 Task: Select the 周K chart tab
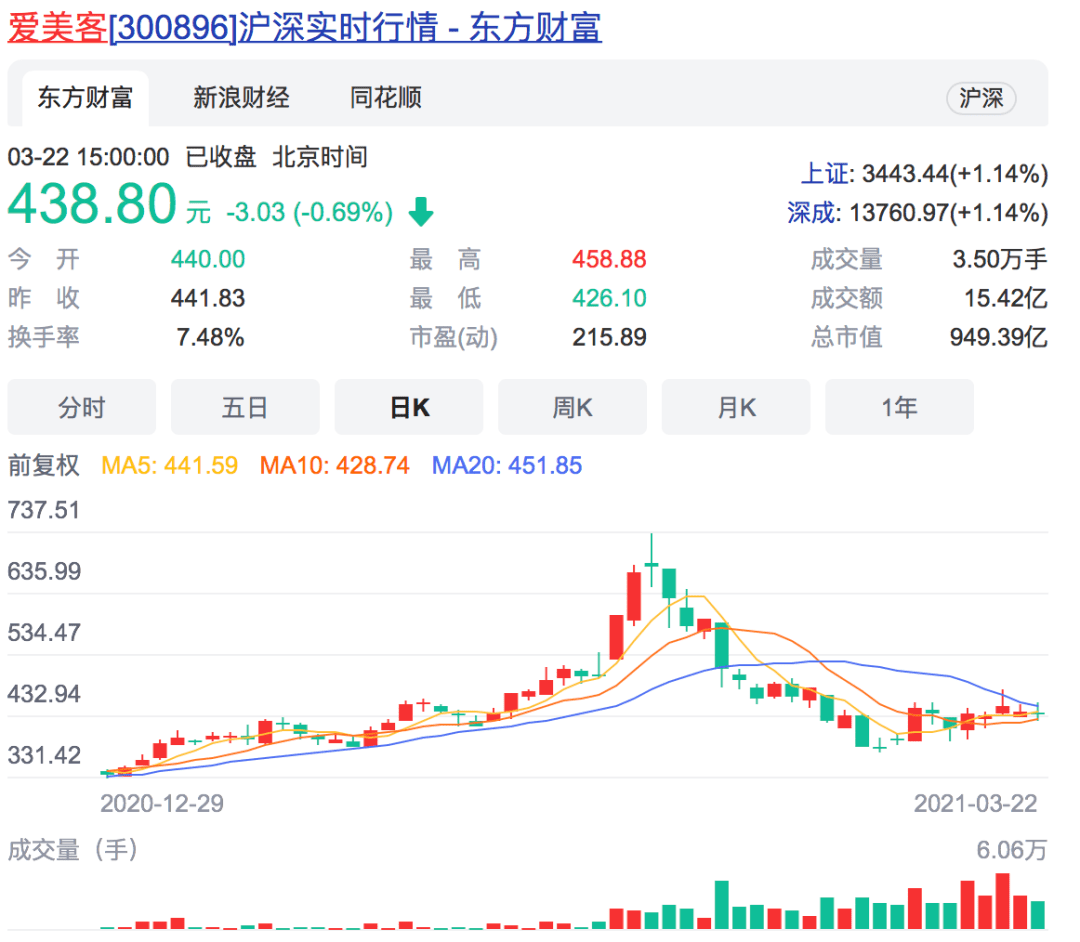coord(572,407)
